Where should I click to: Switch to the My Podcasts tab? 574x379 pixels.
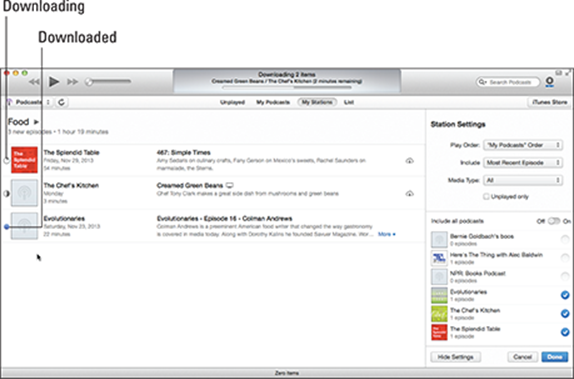click(x=273, y=102)
